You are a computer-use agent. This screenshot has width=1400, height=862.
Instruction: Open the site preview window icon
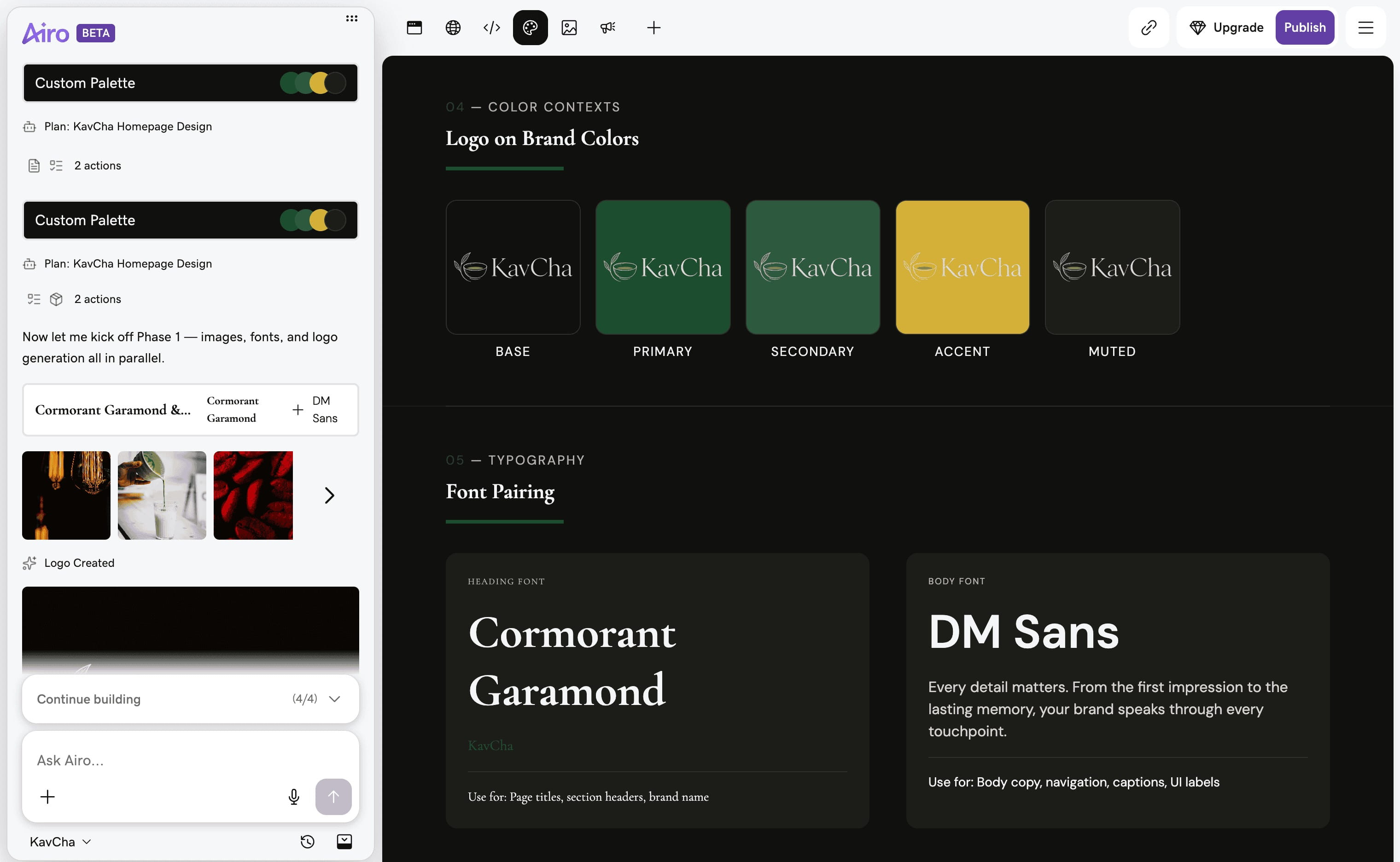click(x=414, y=27)
